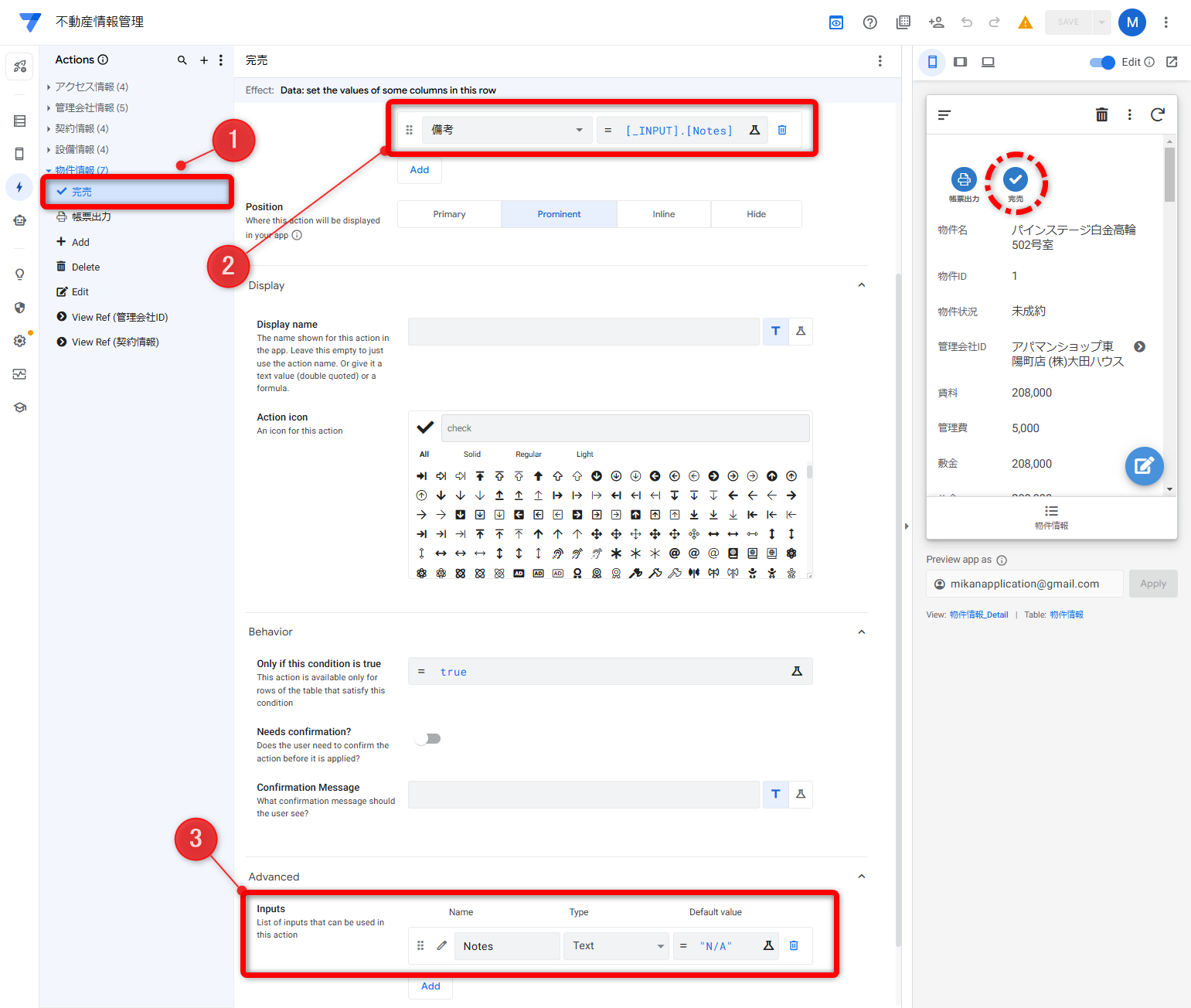This screenshot has height=1008, width=1191.
Task: Click the 物件情報_Detail view link
Action: point(978,614)
